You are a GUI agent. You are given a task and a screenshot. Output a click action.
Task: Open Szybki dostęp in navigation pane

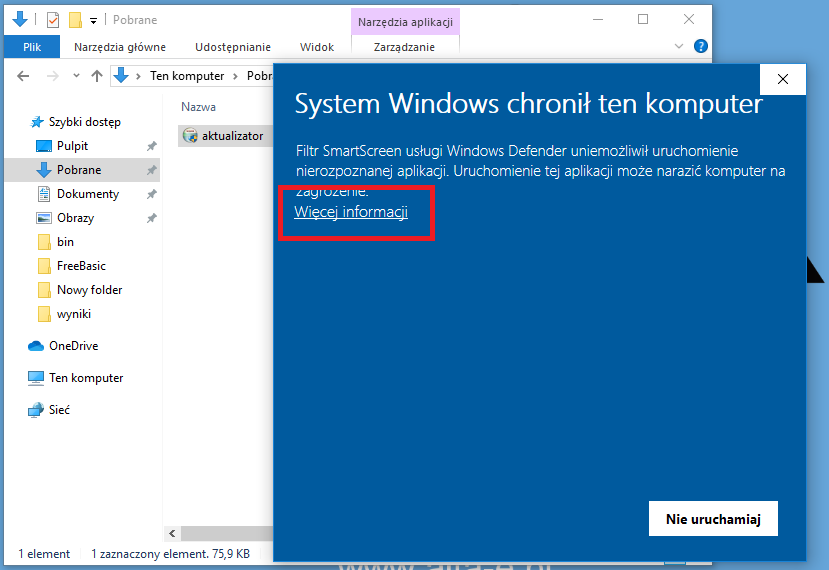[85, 122]
